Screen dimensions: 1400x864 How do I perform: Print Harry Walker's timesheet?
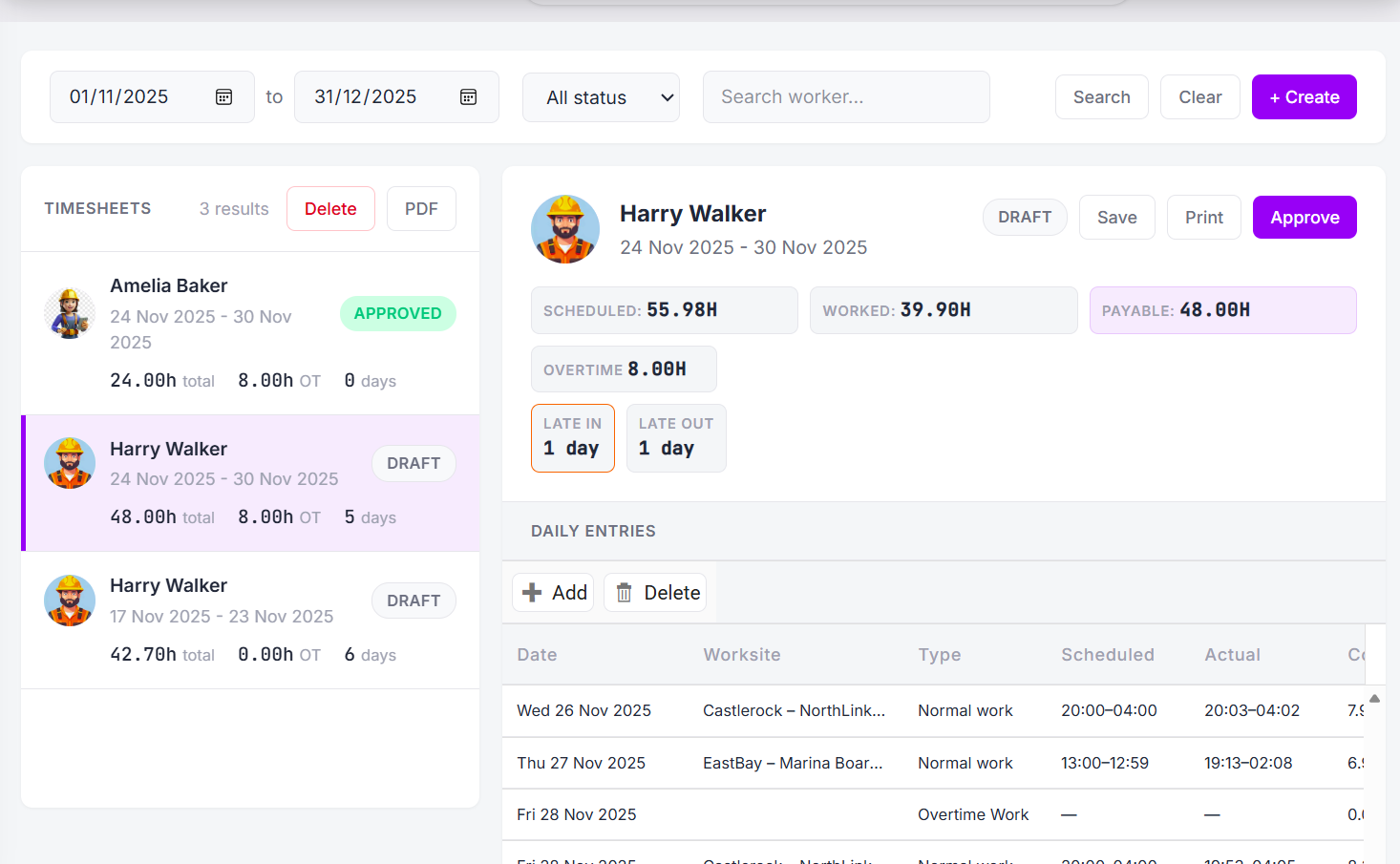pos(1203,217)
